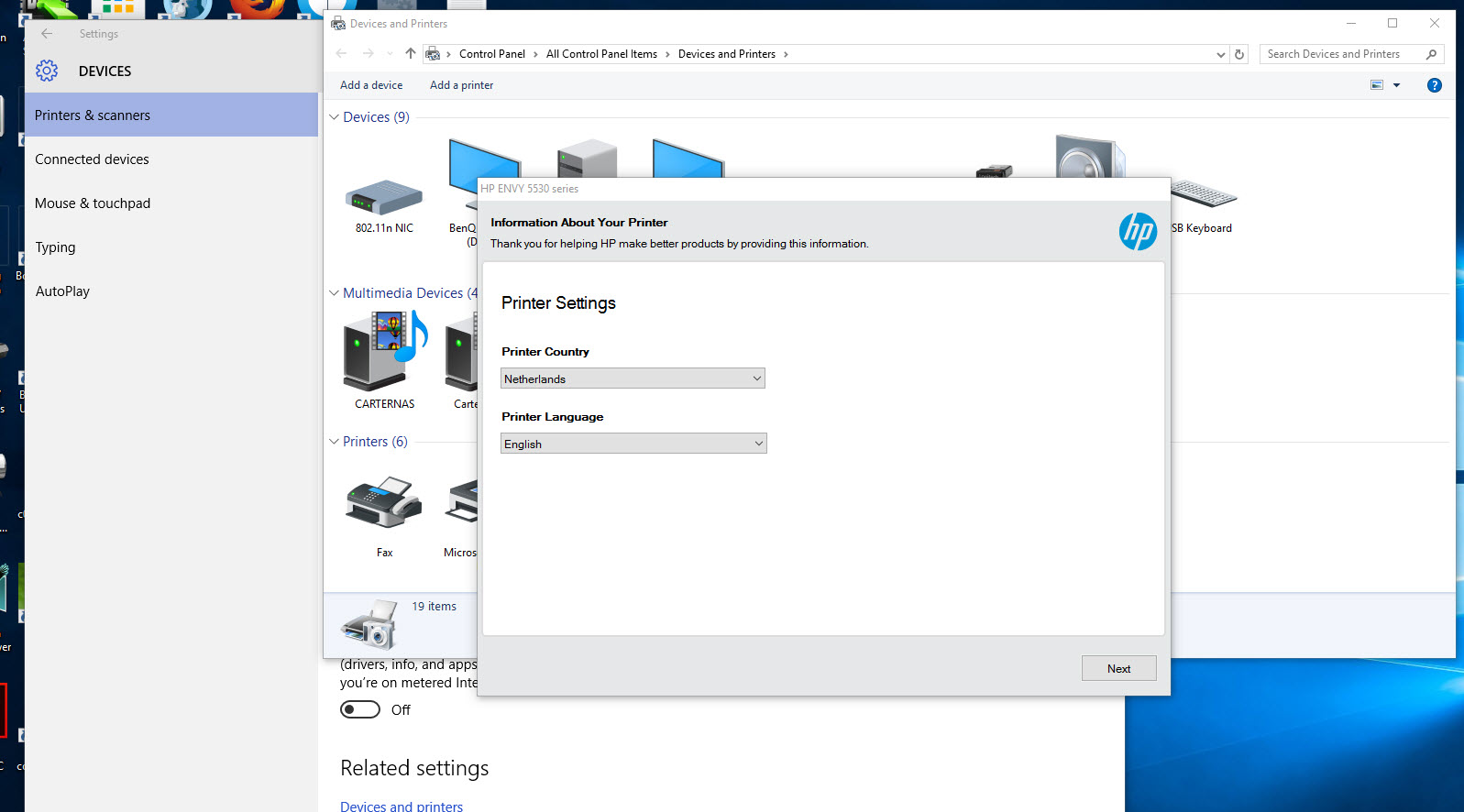
Task: Click the HP logo in printer dialog
Action: pyautogui.click(x=1138, y=231)
